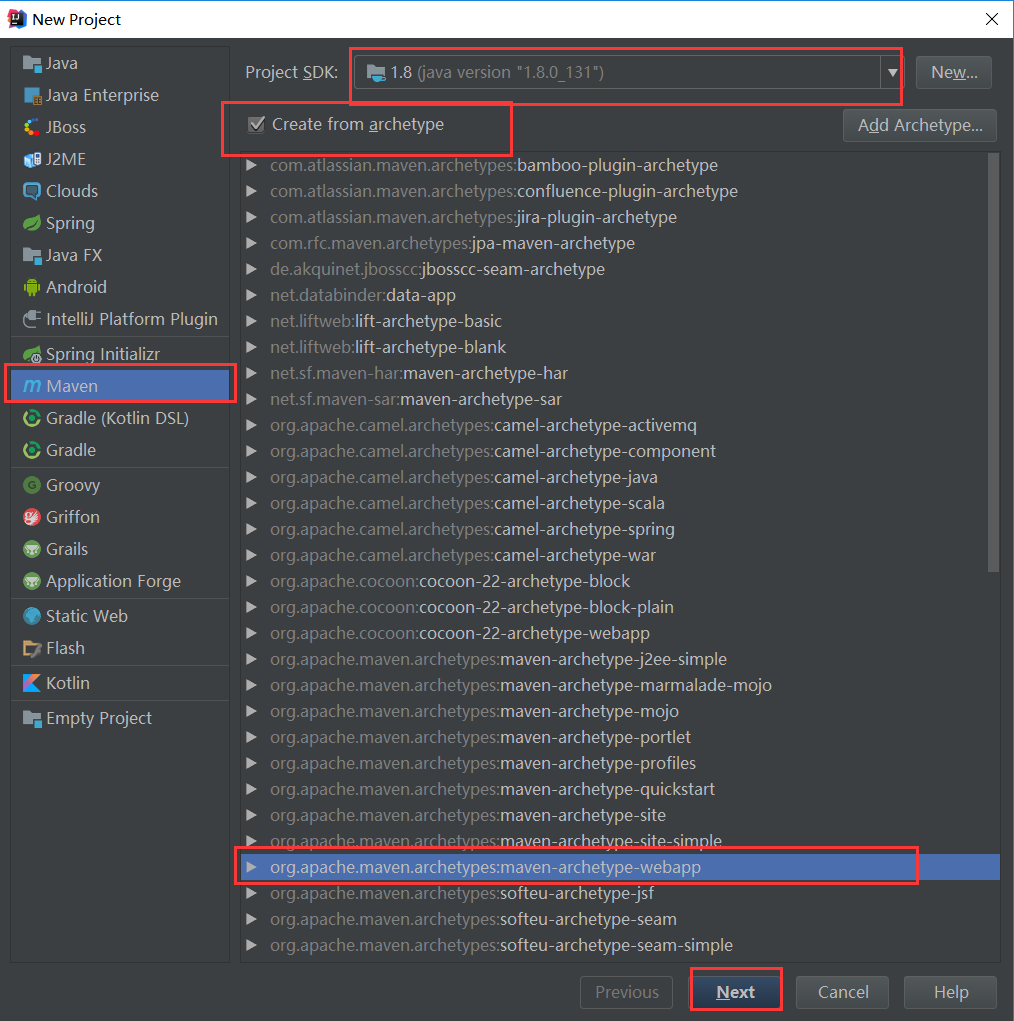
Task: Expand softeu-archetype-jsf node
Action: tap(251, 893)
